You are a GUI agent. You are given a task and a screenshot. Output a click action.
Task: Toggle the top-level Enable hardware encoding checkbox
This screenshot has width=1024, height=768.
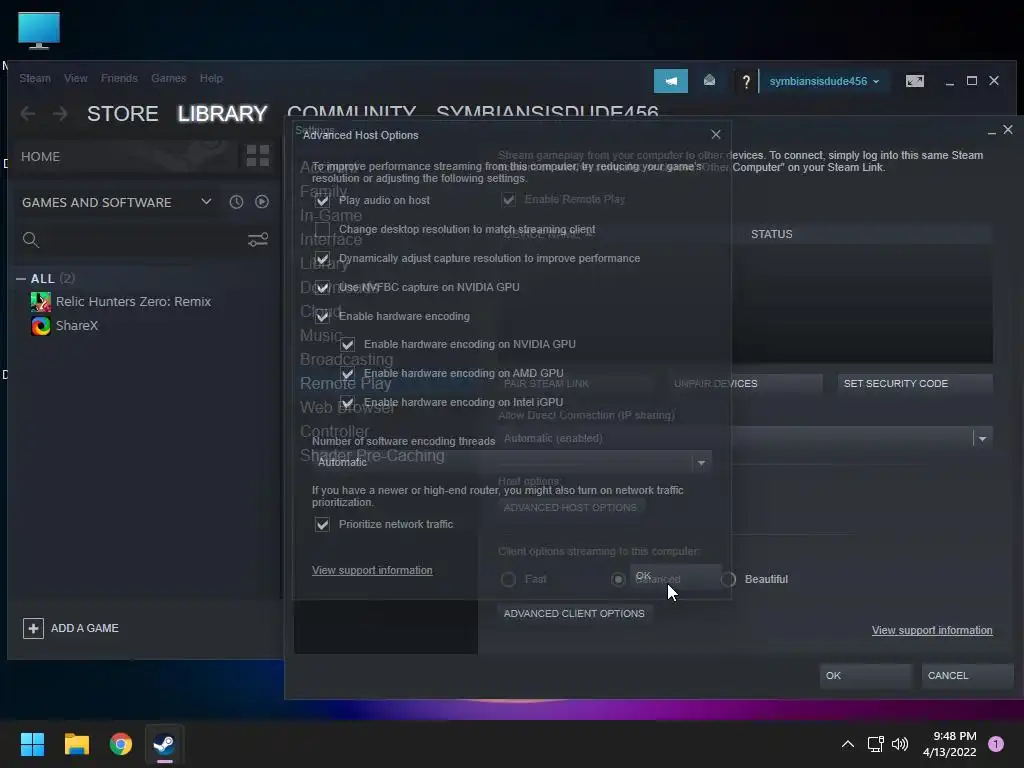(x=322, y=317)
